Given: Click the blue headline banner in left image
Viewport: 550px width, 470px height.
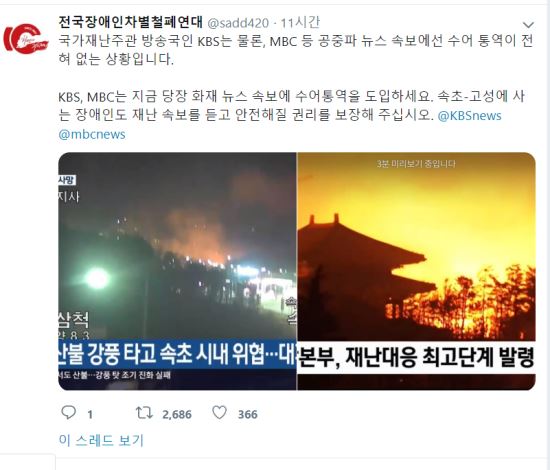Looking at the screenshot, I should pos(177,355).
